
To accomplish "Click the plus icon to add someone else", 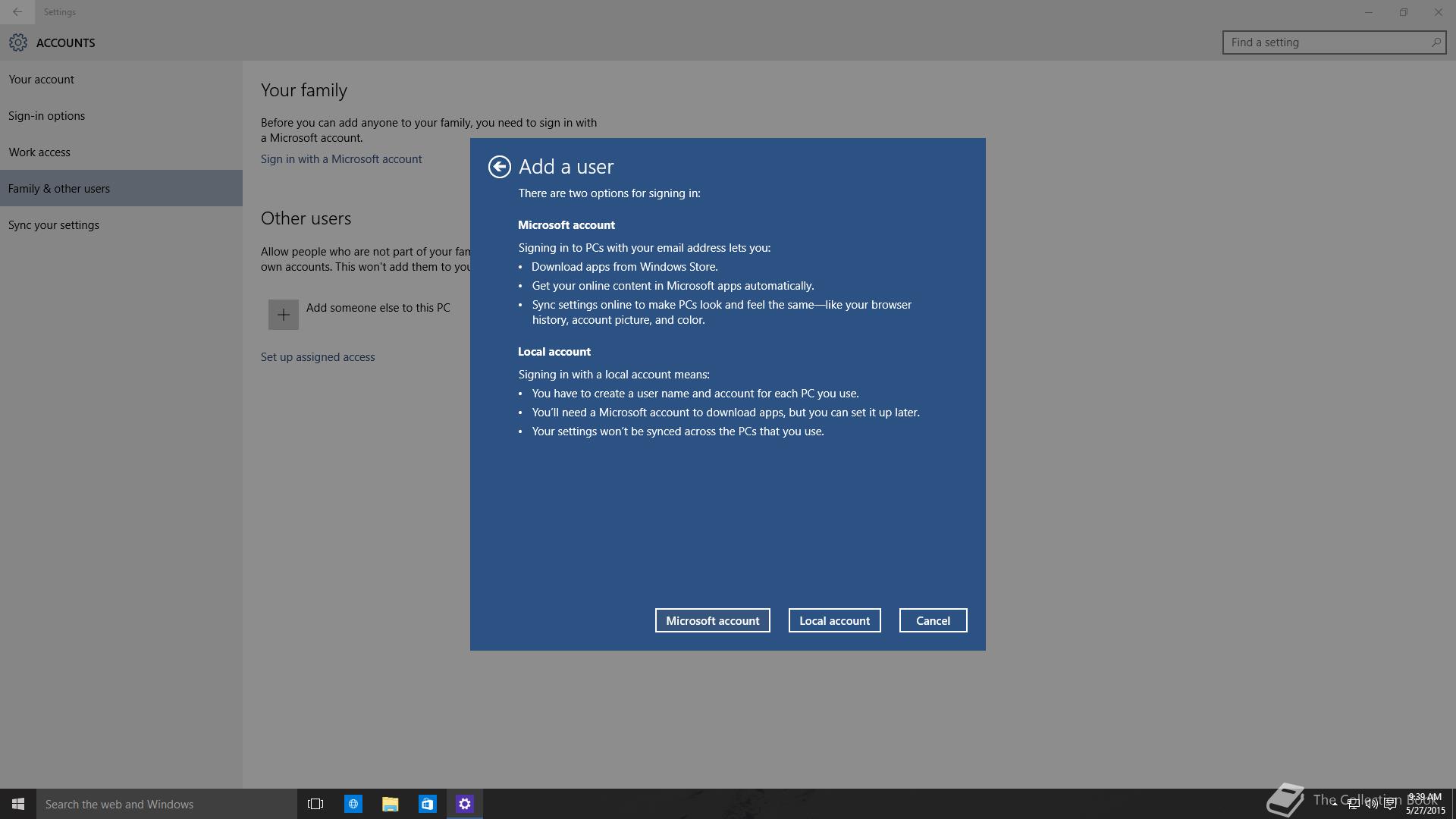I will pyautogui.click(x=284, y=315).
